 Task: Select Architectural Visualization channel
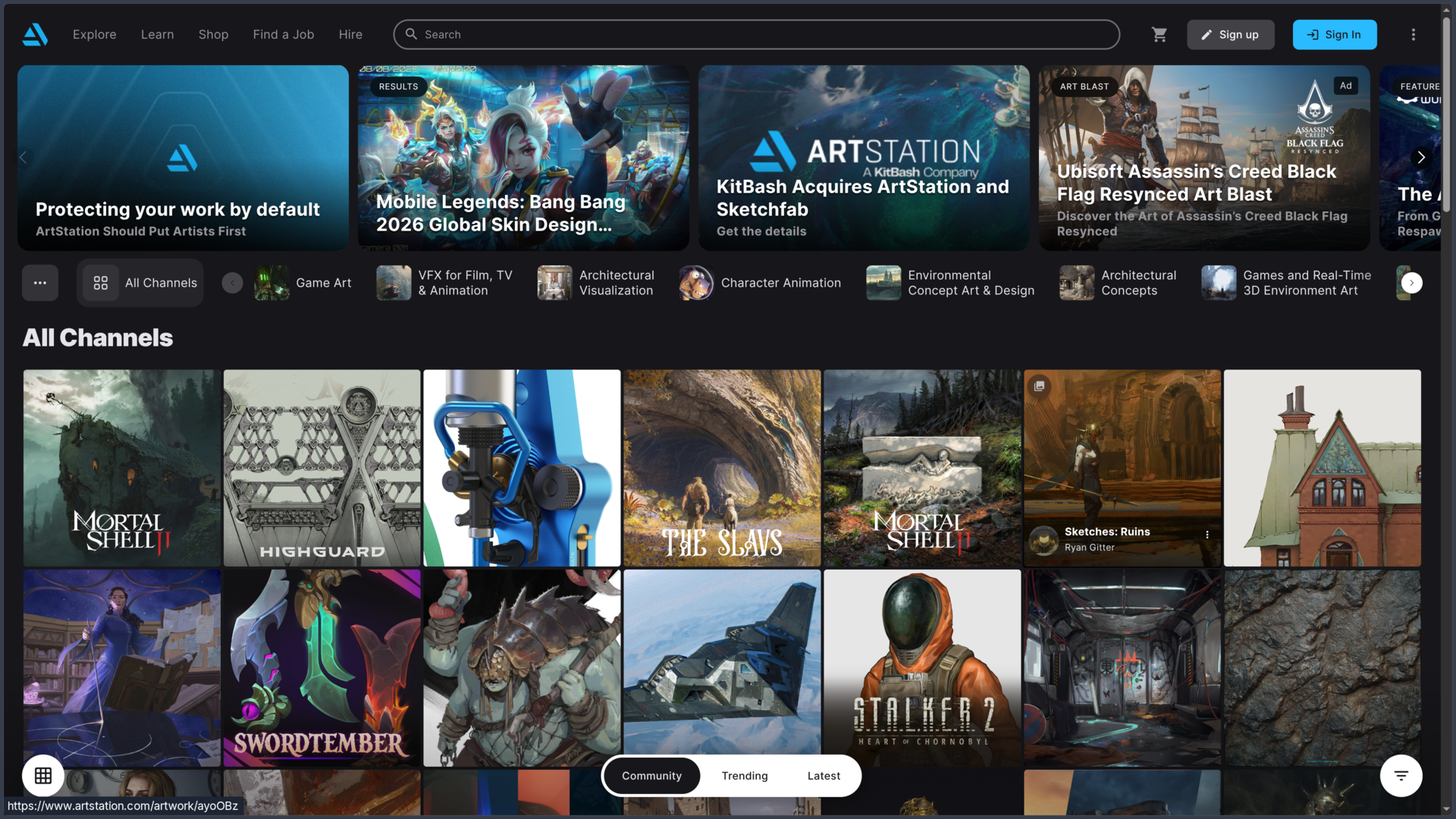tap(596, 283)
